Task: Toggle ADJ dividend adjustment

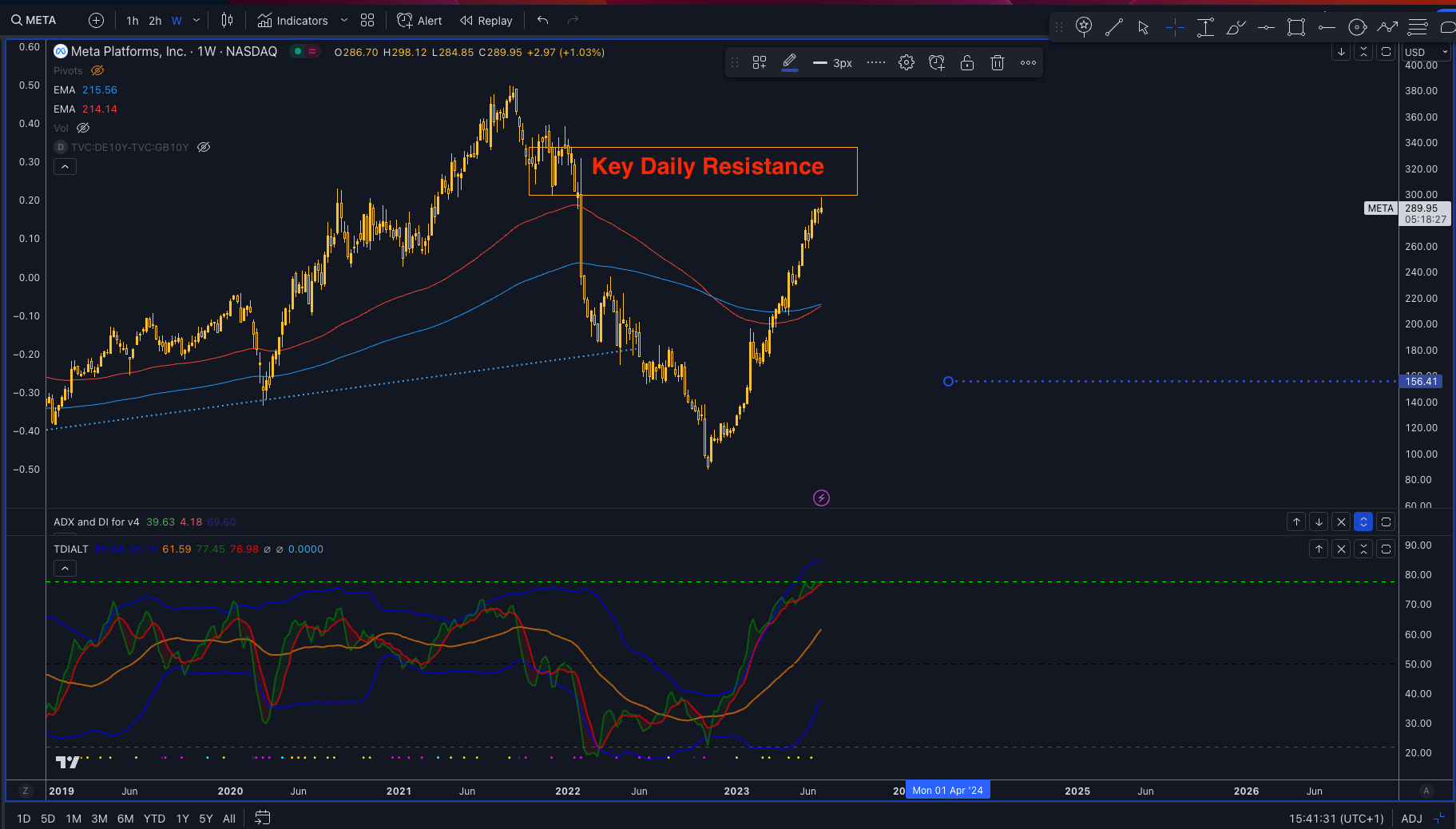Action: tap(1411, 819)
